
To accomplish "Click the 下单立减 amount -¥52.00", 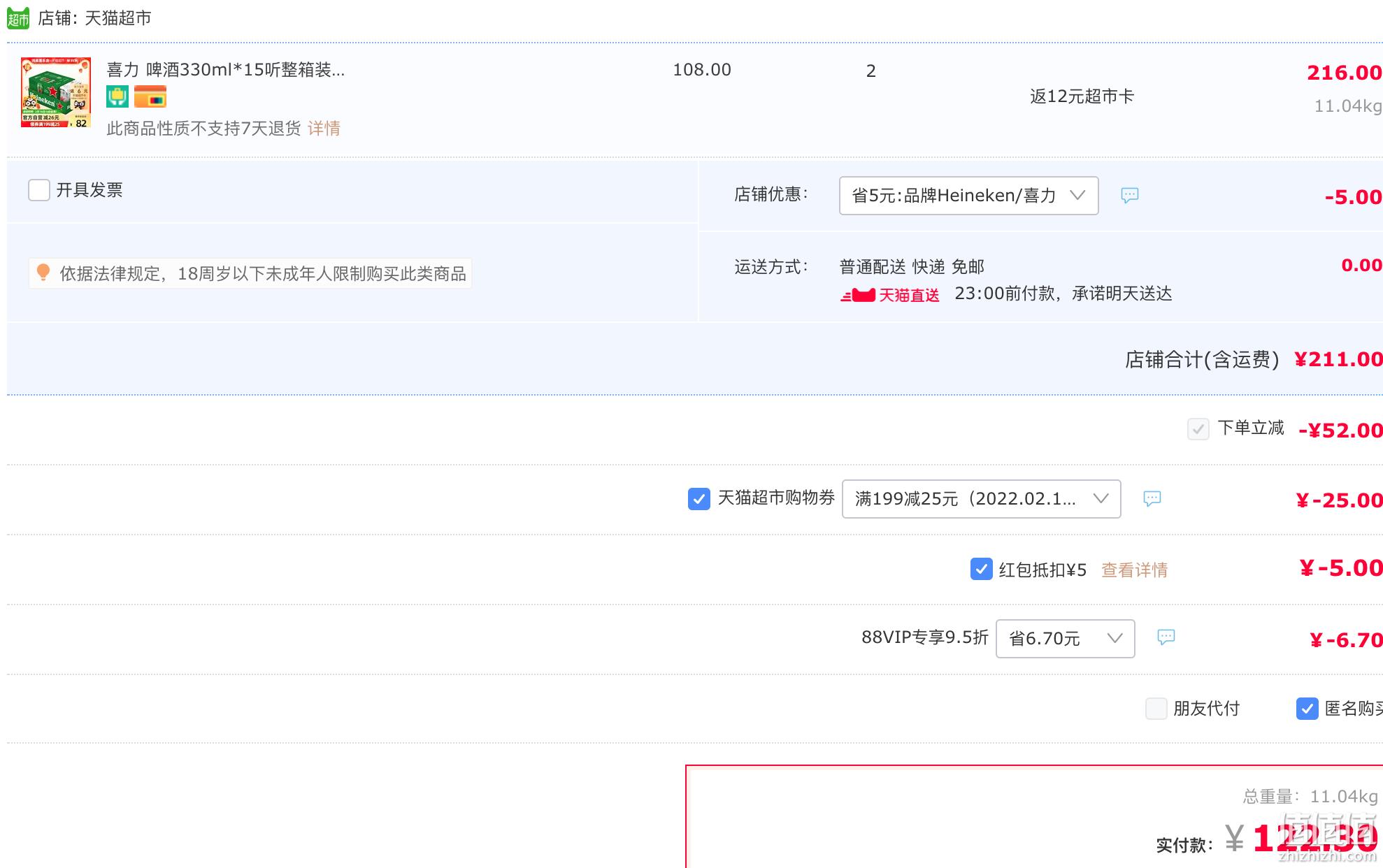I will (1340, 431).
